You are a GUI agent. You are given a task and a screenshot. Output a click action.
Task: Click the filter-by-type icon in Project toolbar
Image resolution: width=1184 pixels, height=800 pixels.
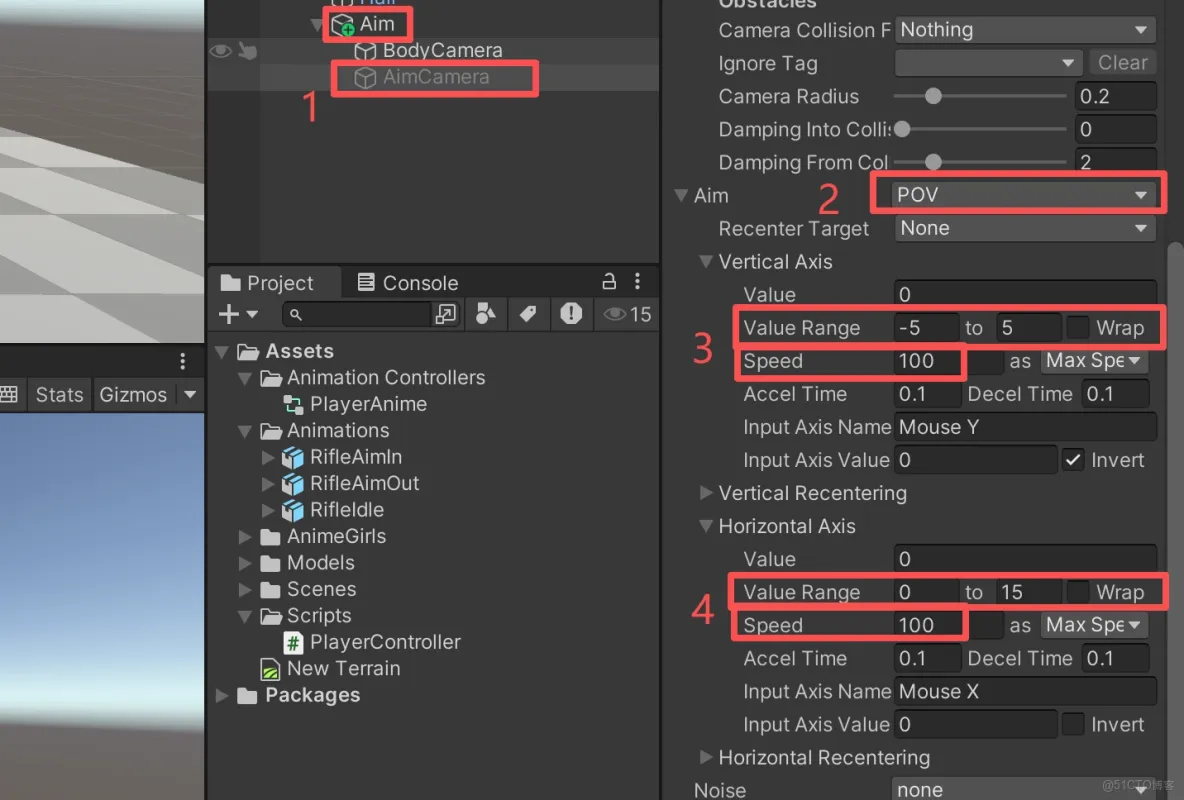(x=486, y=314)
